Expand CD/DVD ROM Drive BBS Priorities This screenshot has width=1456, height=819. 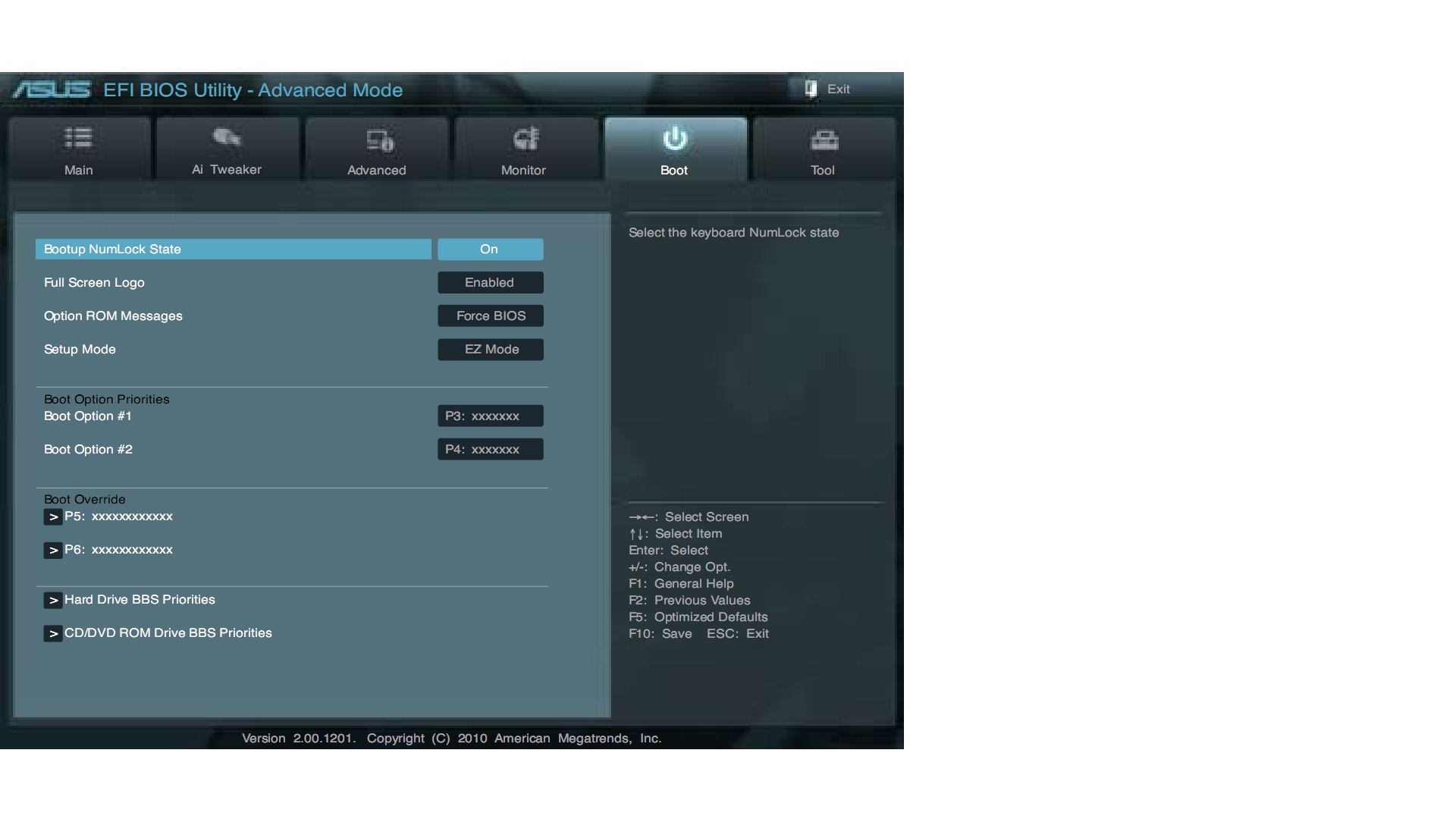click(168, 633)
